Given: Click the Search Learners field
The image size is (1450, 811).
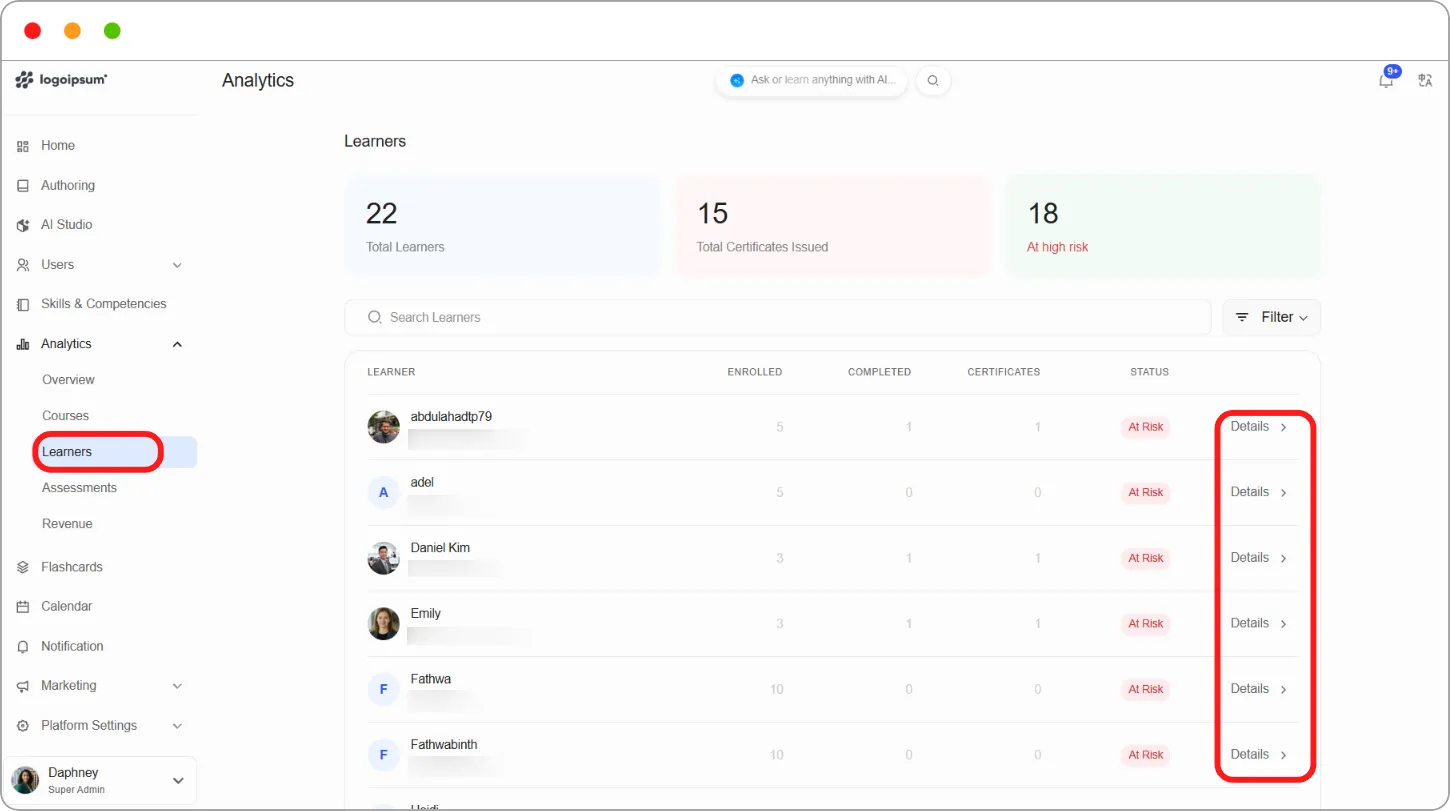Looking at the screenshot, I should click(778, 317).
